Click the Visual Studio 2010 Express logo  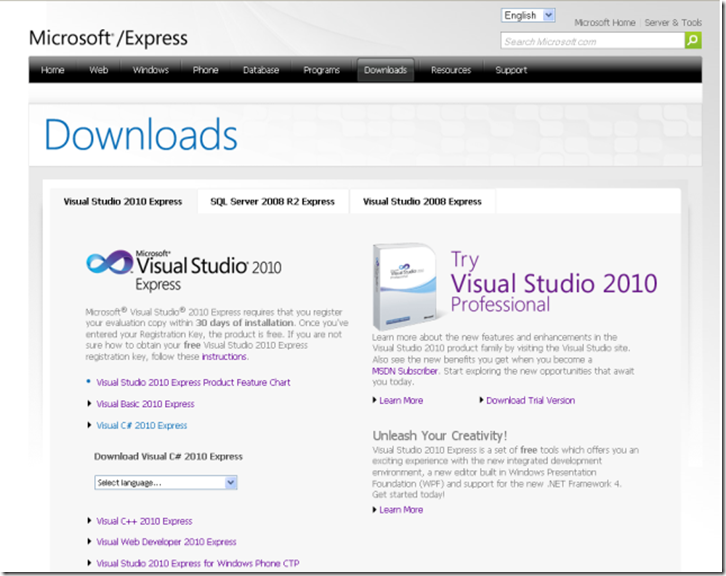pyautogui.click(x=184, y=269)
